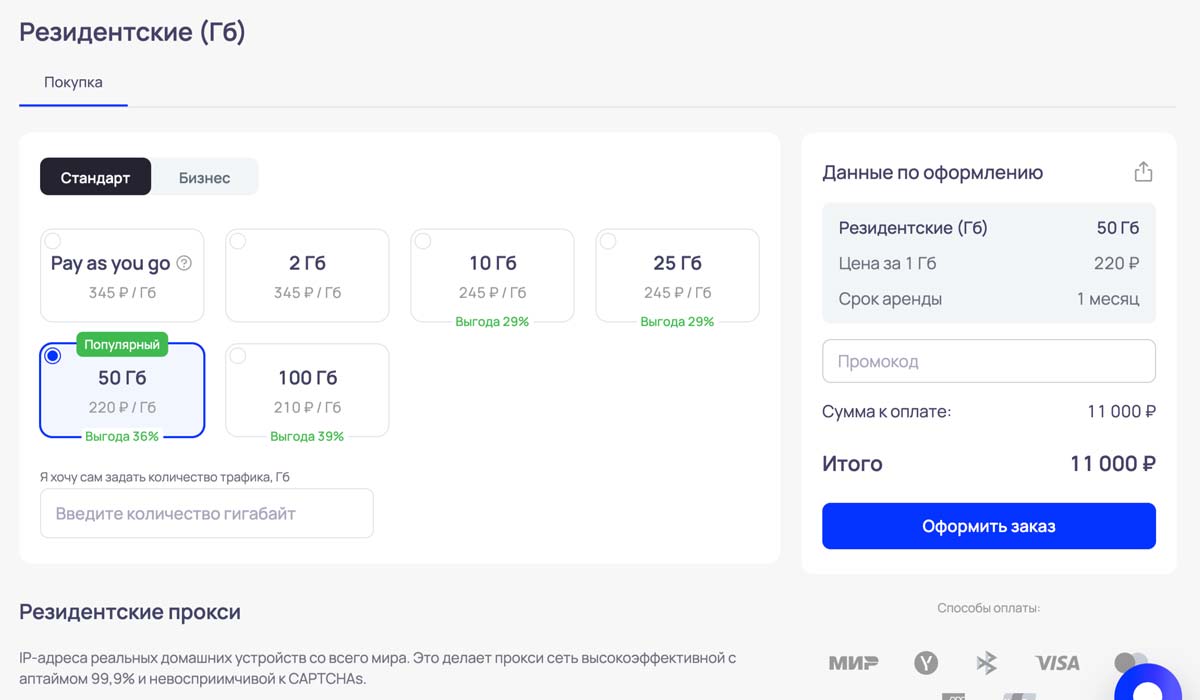The width and height of the screenshot is (1200, 700).
Task: Open the Покупка tab
Action: tap(73, 82)
